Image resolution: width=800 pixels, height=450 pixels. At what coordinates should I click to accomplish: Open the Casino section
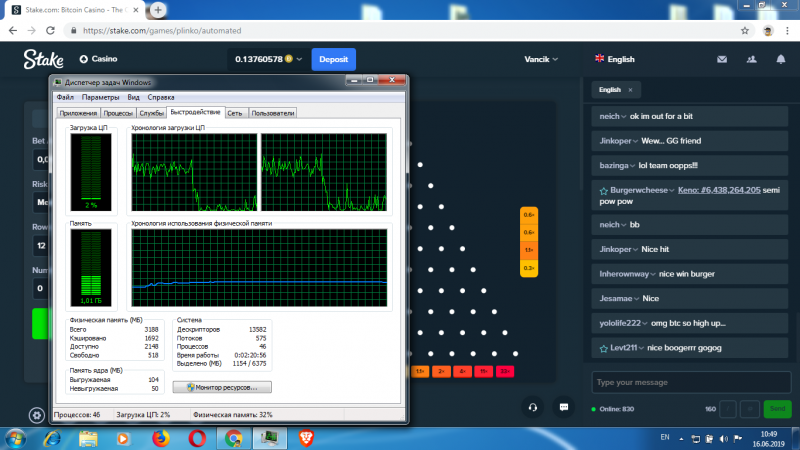click(x=98, y=59)
